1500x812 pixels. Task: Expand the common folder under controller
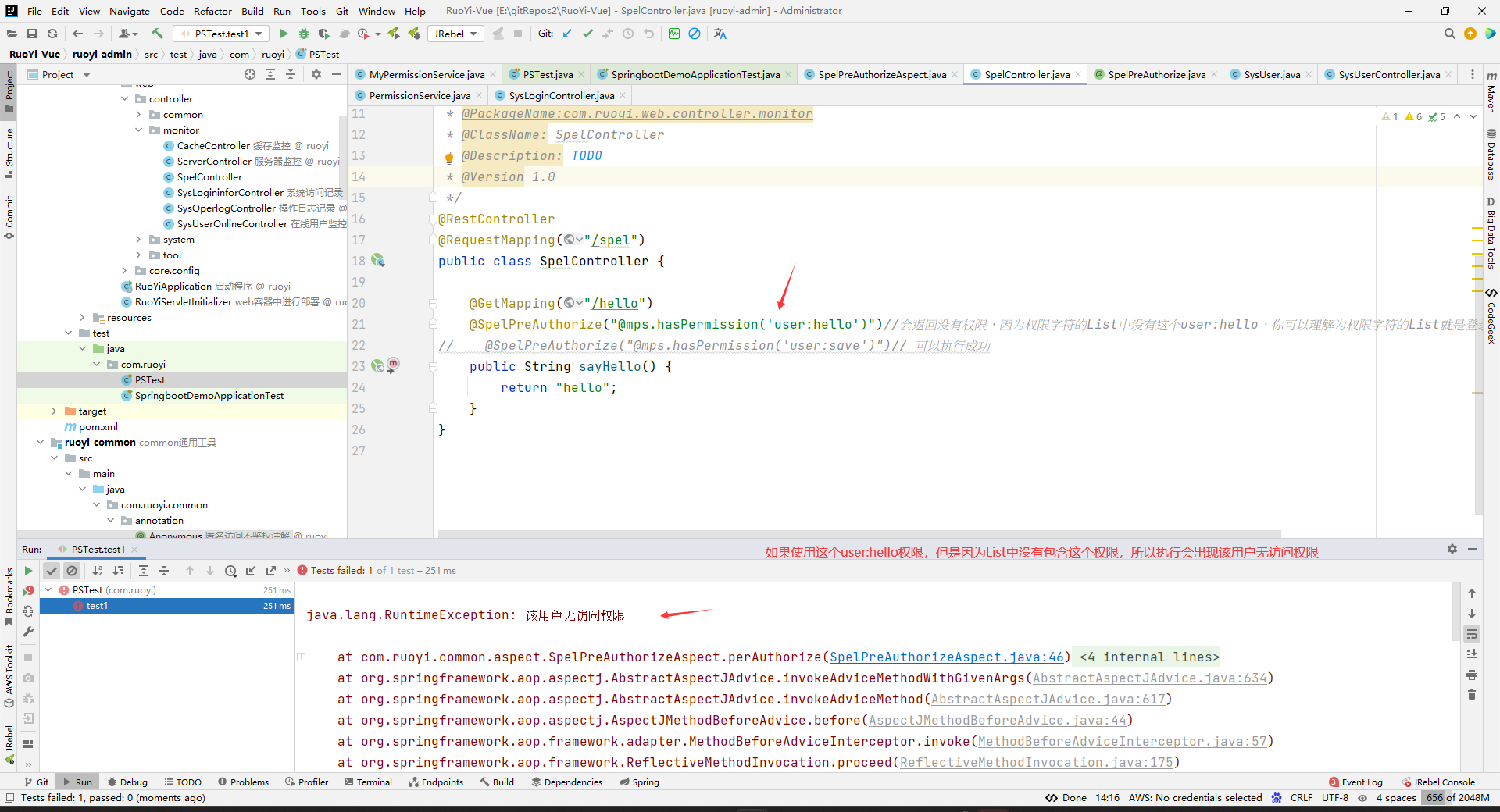pyautogui.click(x=139, y=114)
